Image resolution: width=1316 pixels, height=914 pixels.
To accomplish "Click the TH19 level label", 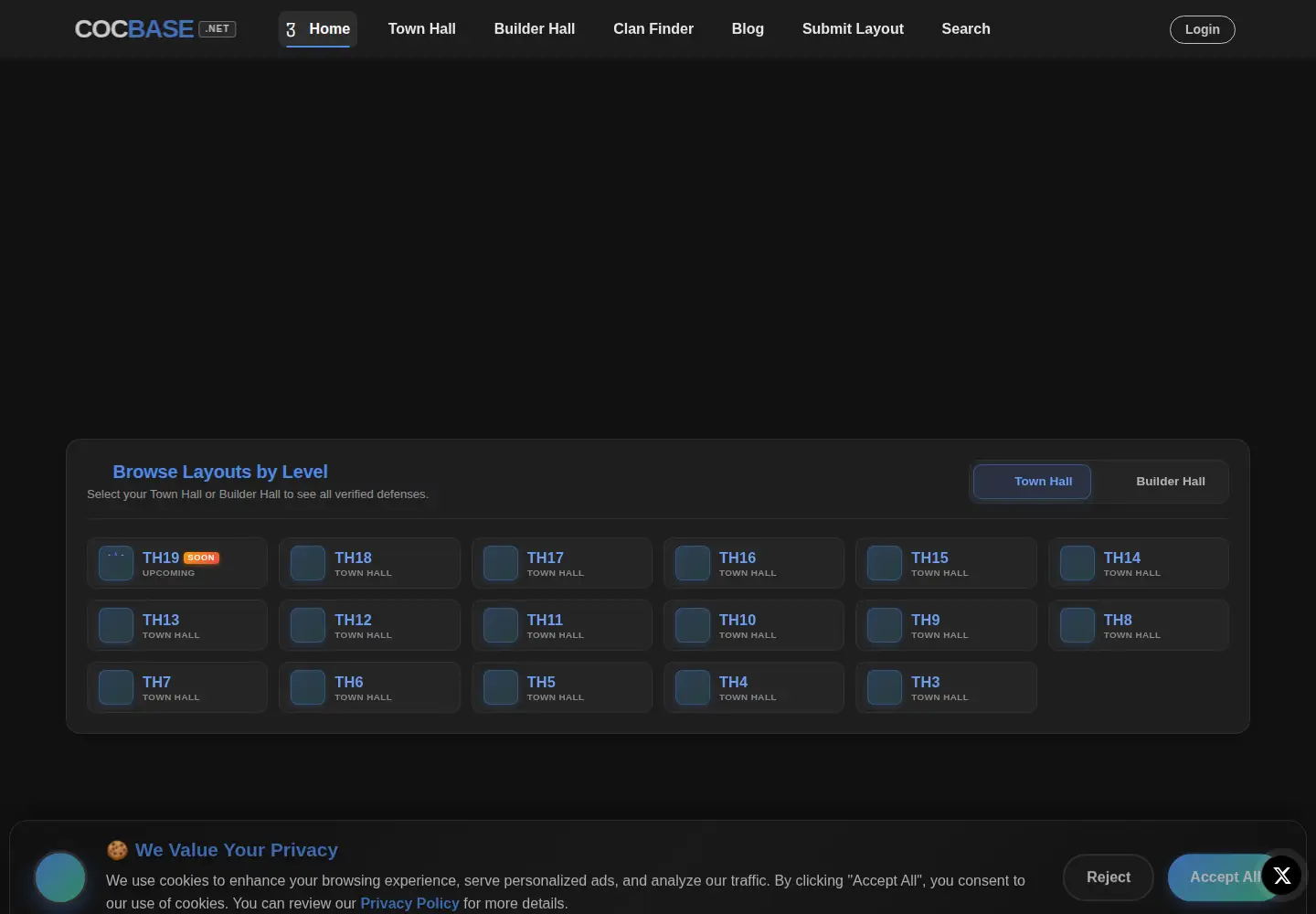I will (x=161, y=558).
